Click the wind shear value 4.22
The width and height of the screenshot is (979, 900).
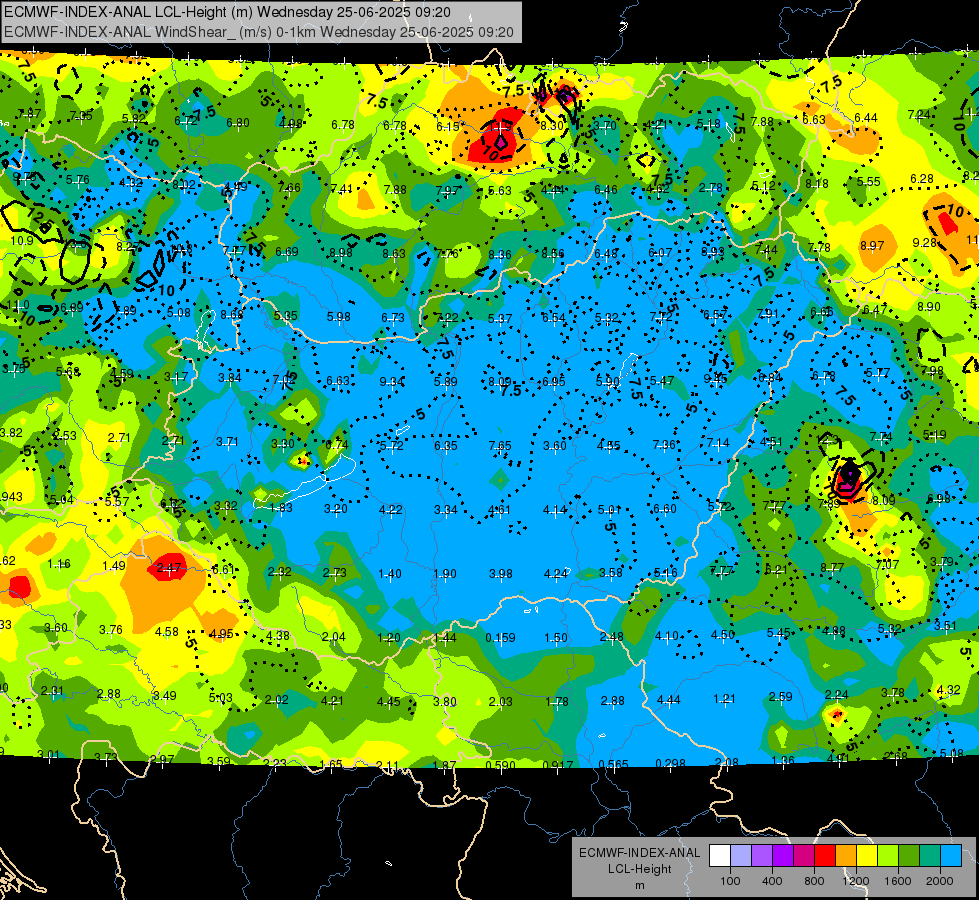[x=391, y=510]
